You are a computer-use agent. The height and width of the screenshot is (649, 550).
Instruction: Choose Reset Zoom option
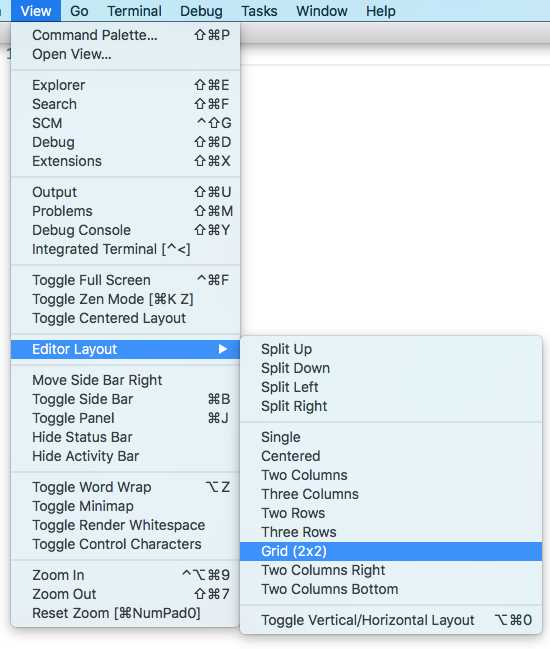pyautogui.click(x=125, y=613)
